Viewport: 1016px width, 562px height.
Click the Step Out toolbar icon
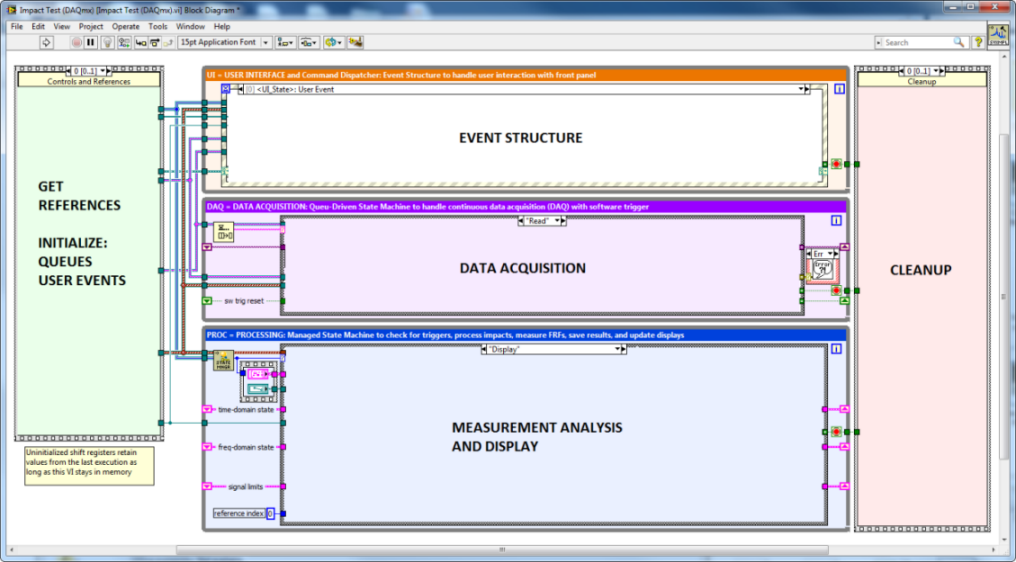168,42
